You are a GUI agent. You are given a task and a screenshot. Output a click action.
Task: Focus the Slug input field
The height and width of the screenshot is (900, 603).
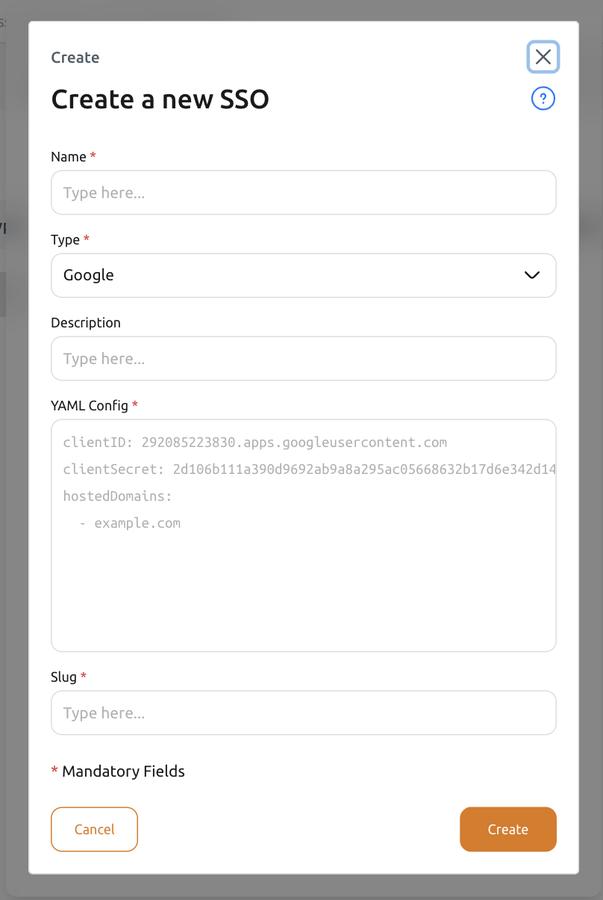coord(303,713)
